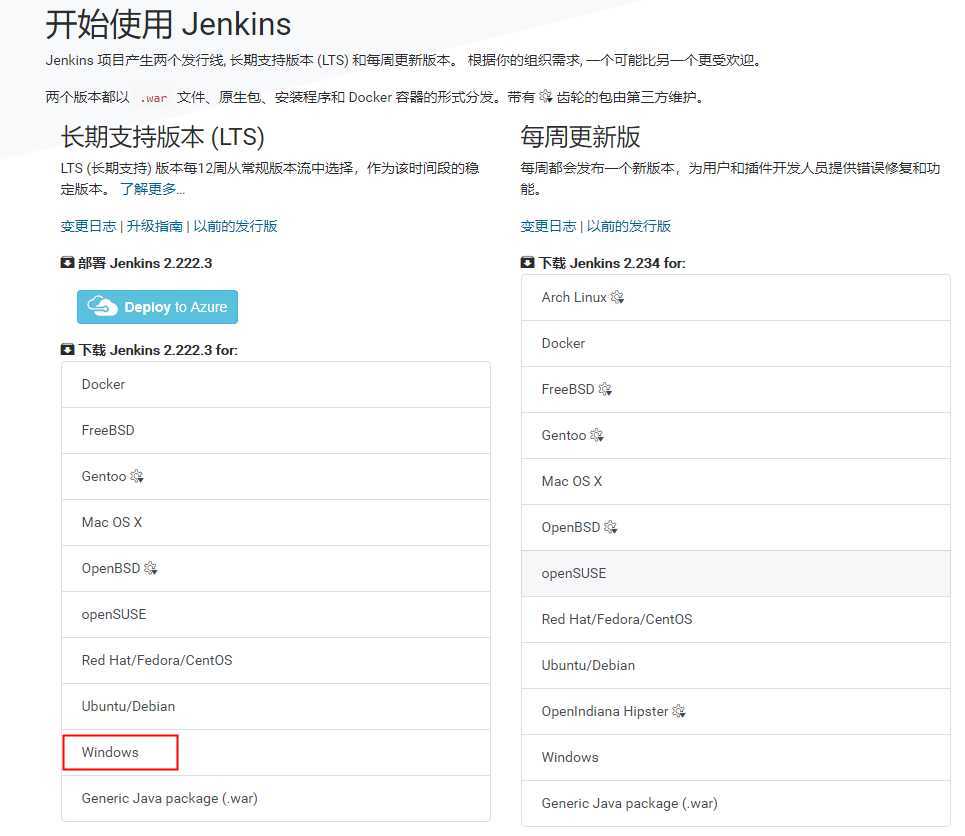Viewport: 965px width, 836px height.
Task: Select Arch Linux in the weekly 2.234 list
Action: [x=735, y=298]
